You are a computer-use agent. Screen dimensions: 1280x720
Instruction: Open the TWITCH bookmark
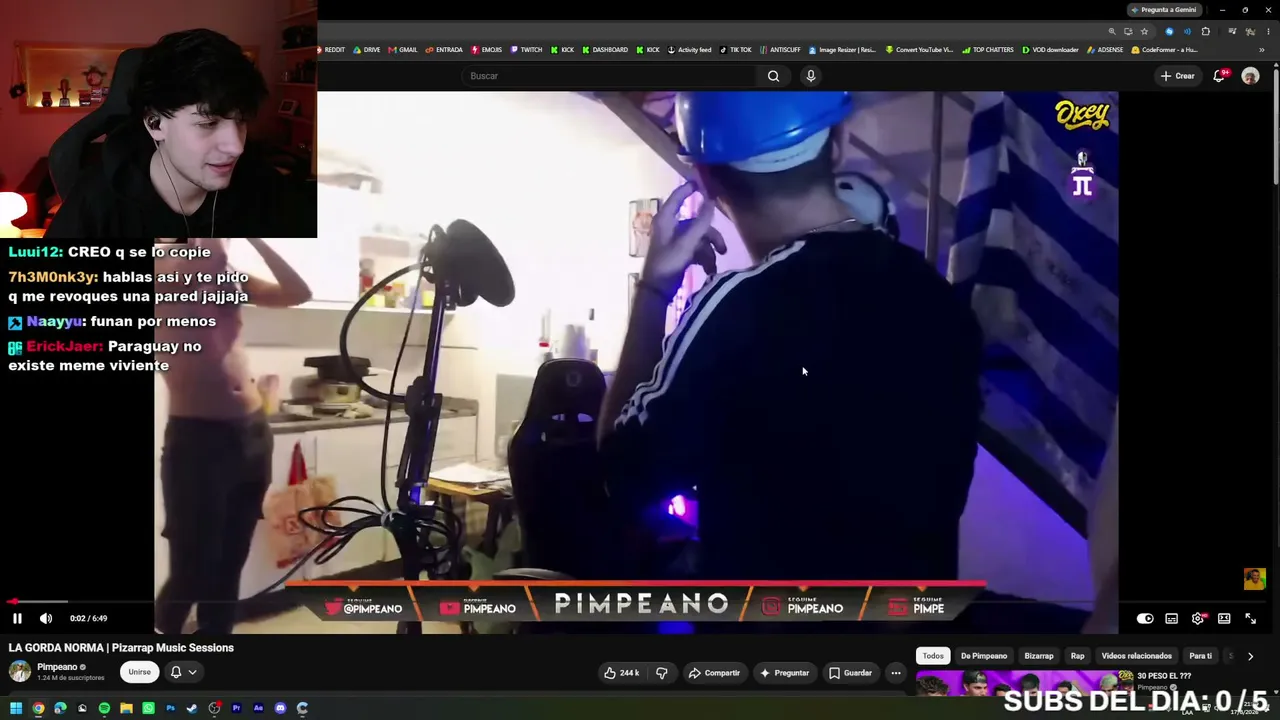coord(526,50)
